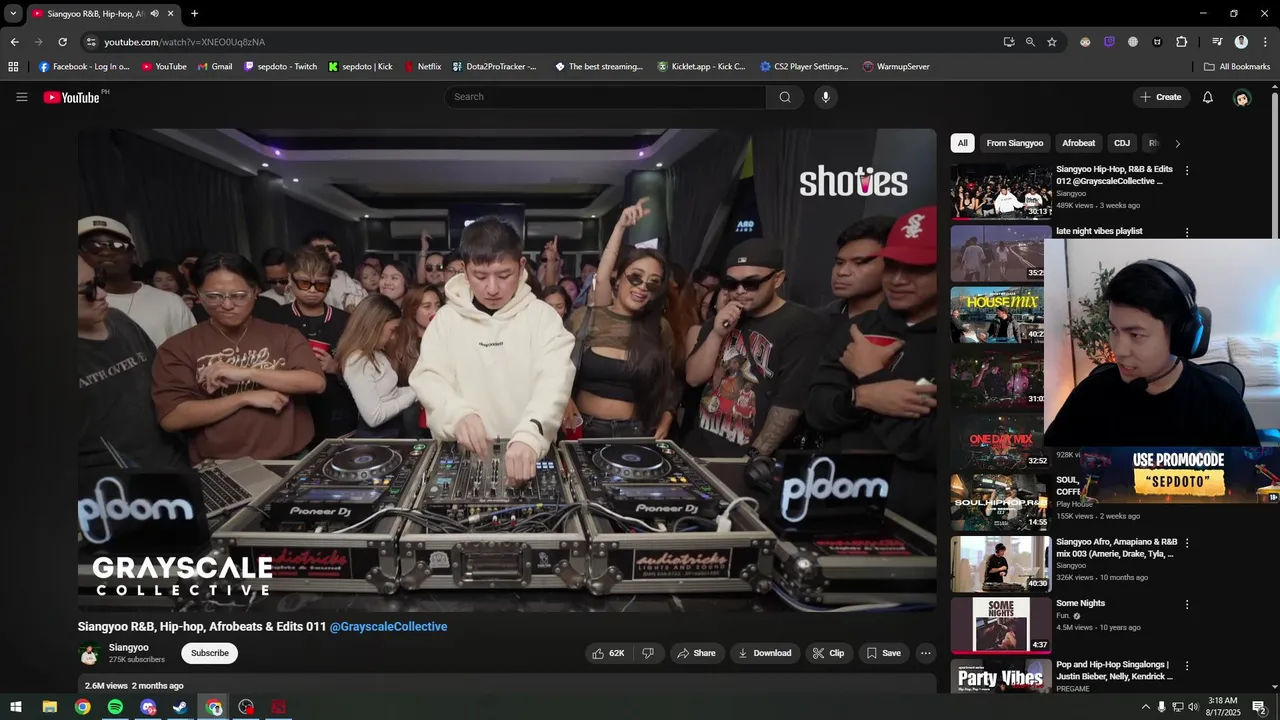Save video to a playlist
Screen dimensions: 1280x720
[x=883, y=653]
